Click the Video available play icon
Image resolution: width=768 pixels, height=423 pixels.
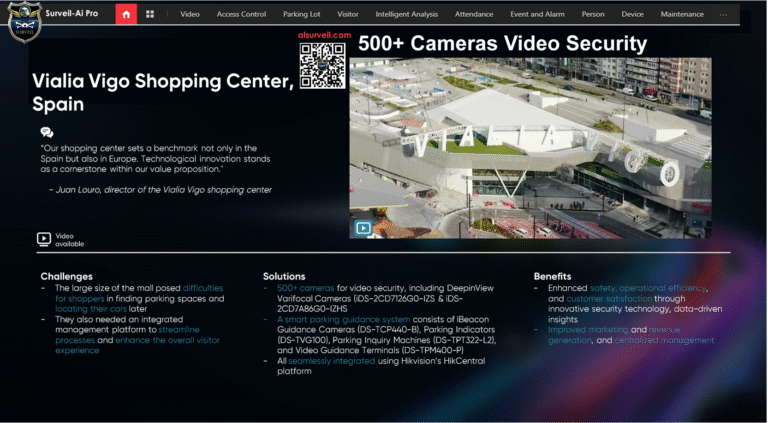(x=44, y=239)
